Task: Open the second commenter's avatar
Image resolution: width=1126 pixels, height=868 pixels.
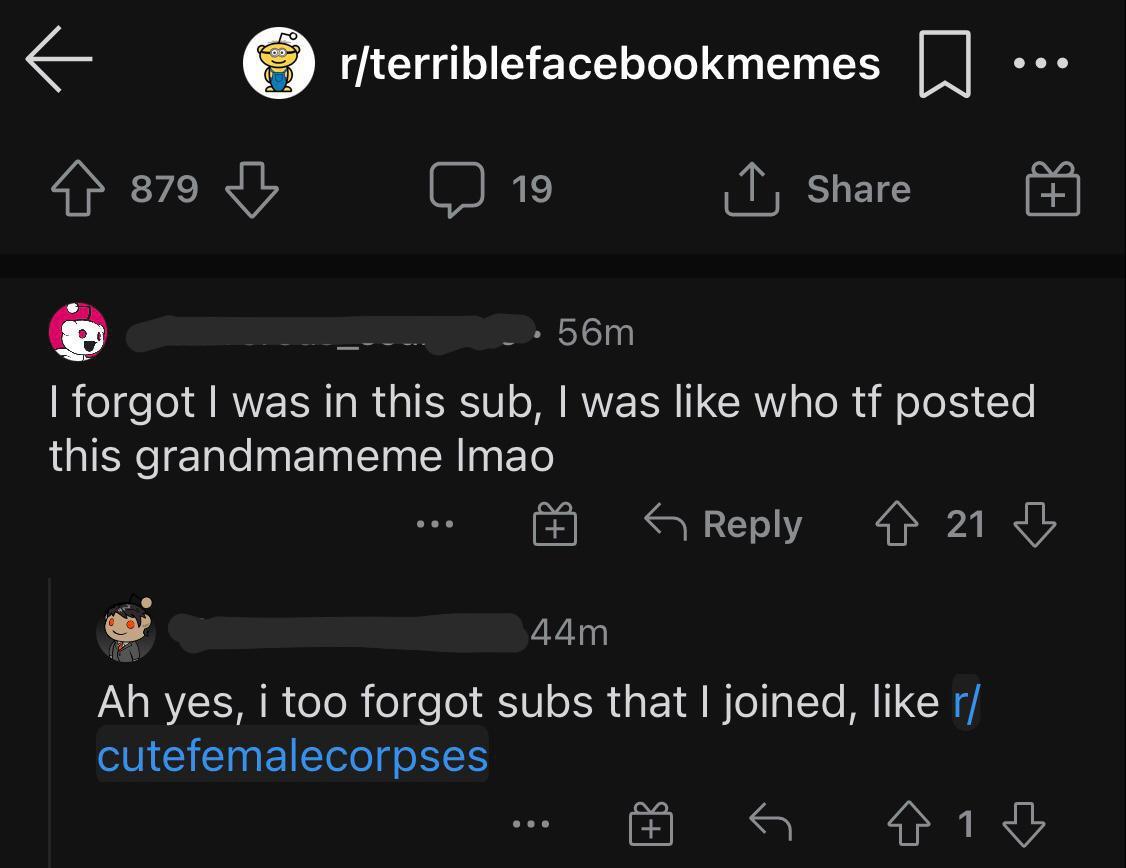Action: [x=126, y=631]
